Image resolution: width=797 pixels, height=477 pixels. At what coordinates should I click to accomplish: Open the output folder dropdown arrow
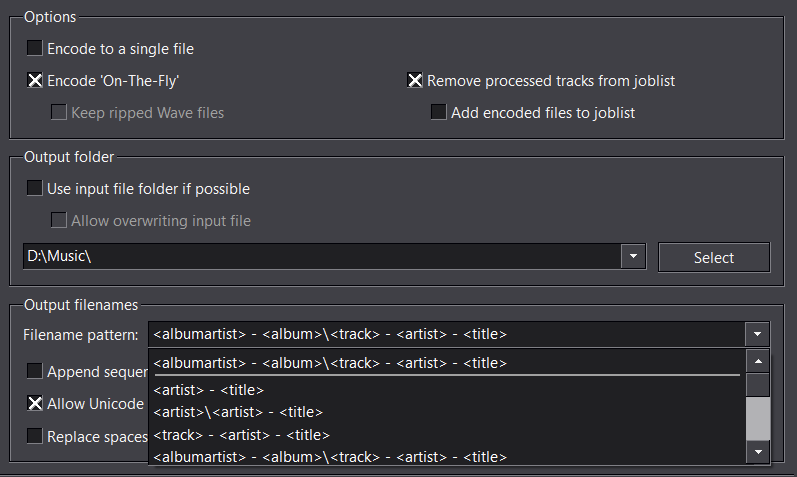coord(633,257)
